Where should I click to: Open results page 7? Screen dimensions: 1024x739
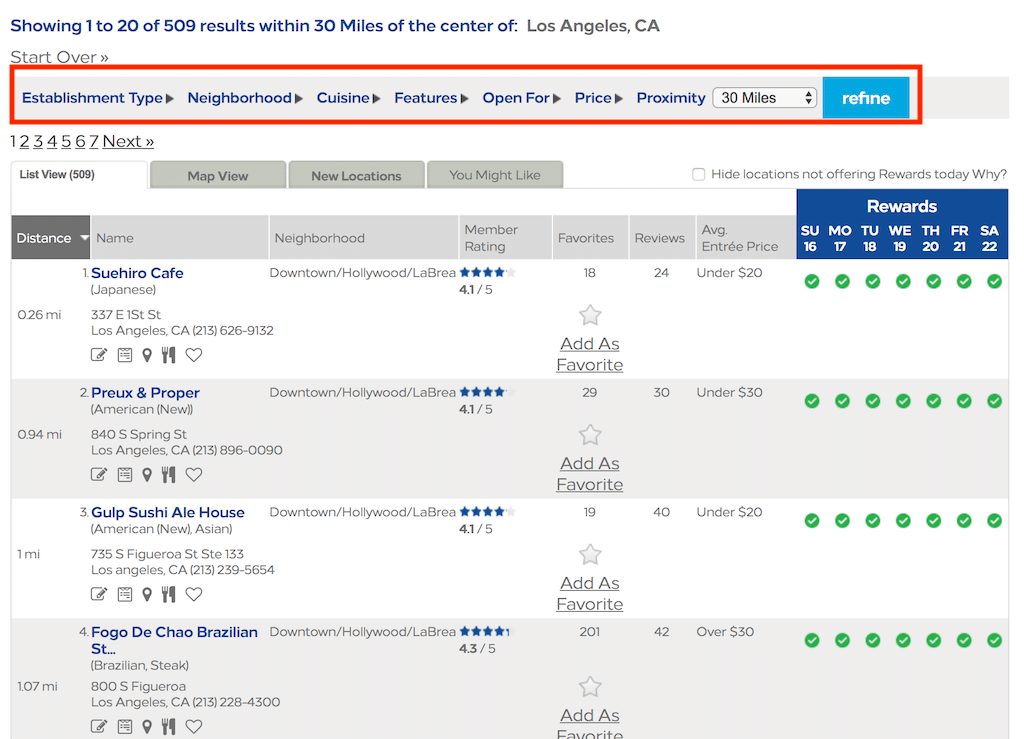point(94,141)
